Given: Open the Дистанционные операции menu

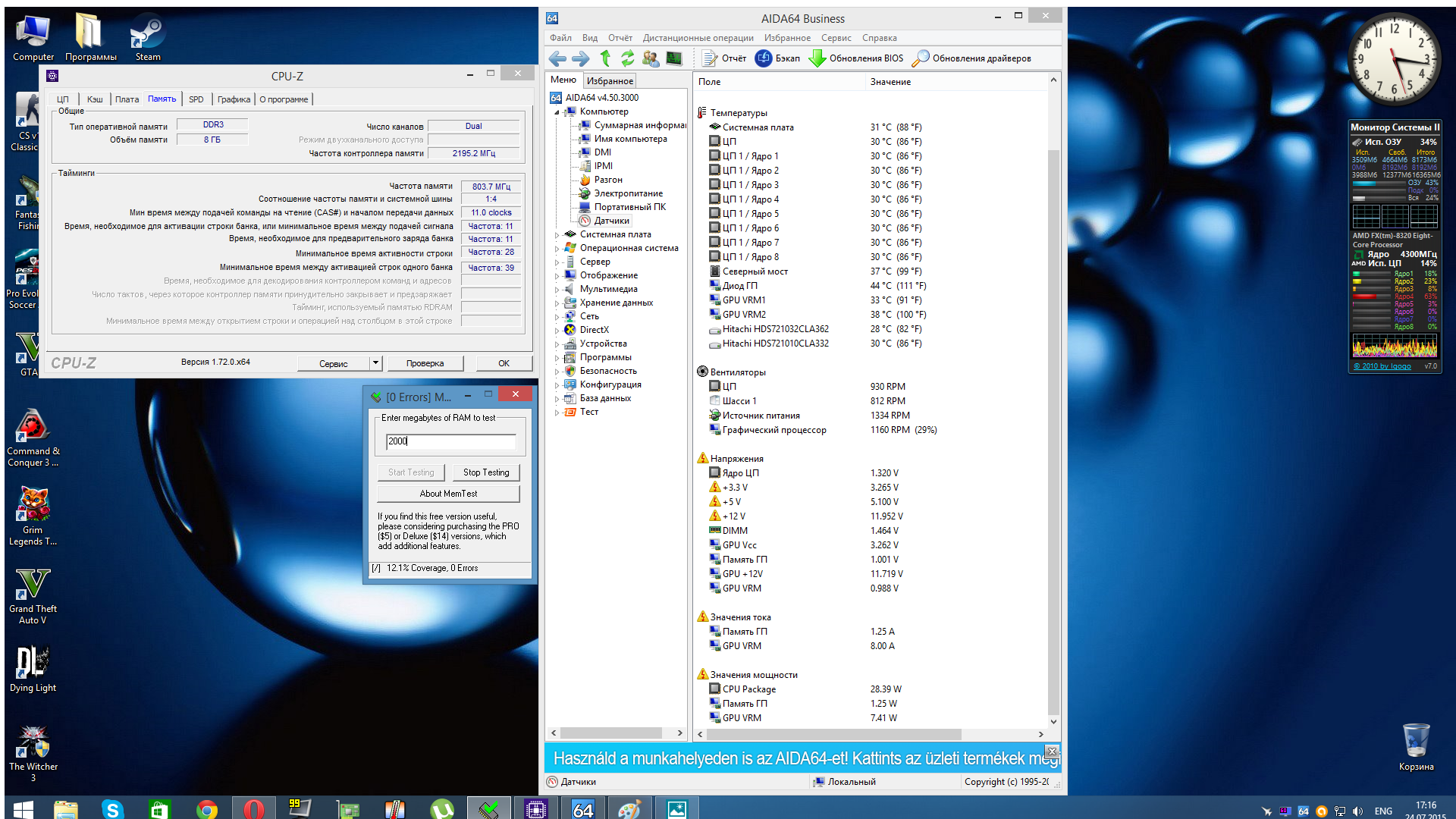Looking at the screenshot, I should [x=698, y=38].
